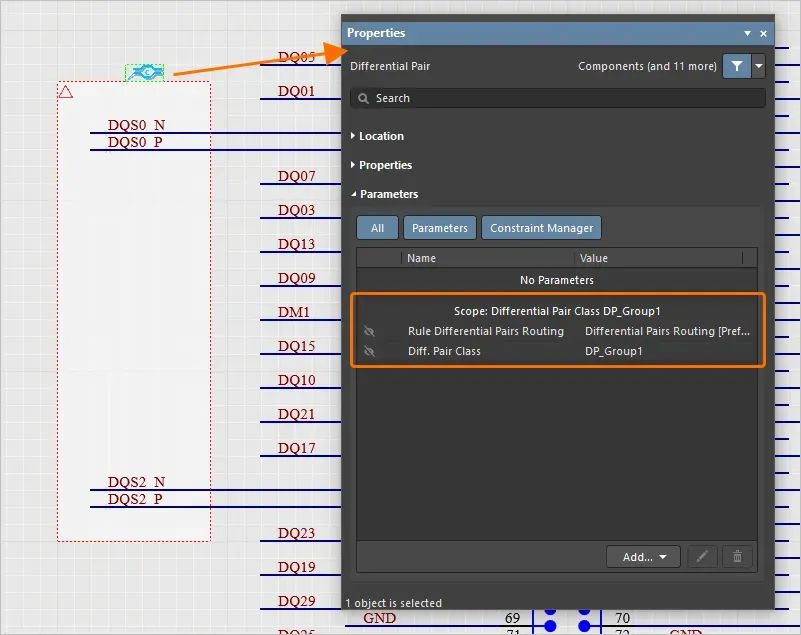Screen dimensions: 801x635
Task: Toggle visibility of Rule Differential Pairs Routing
Action: tap(369, 331)
